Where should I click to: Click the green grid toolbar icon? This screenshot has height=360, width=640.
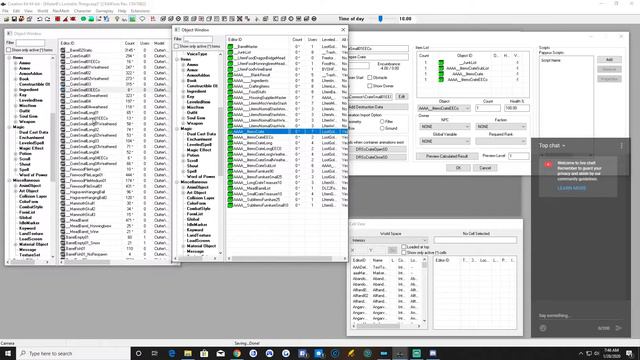click(133, 19)
